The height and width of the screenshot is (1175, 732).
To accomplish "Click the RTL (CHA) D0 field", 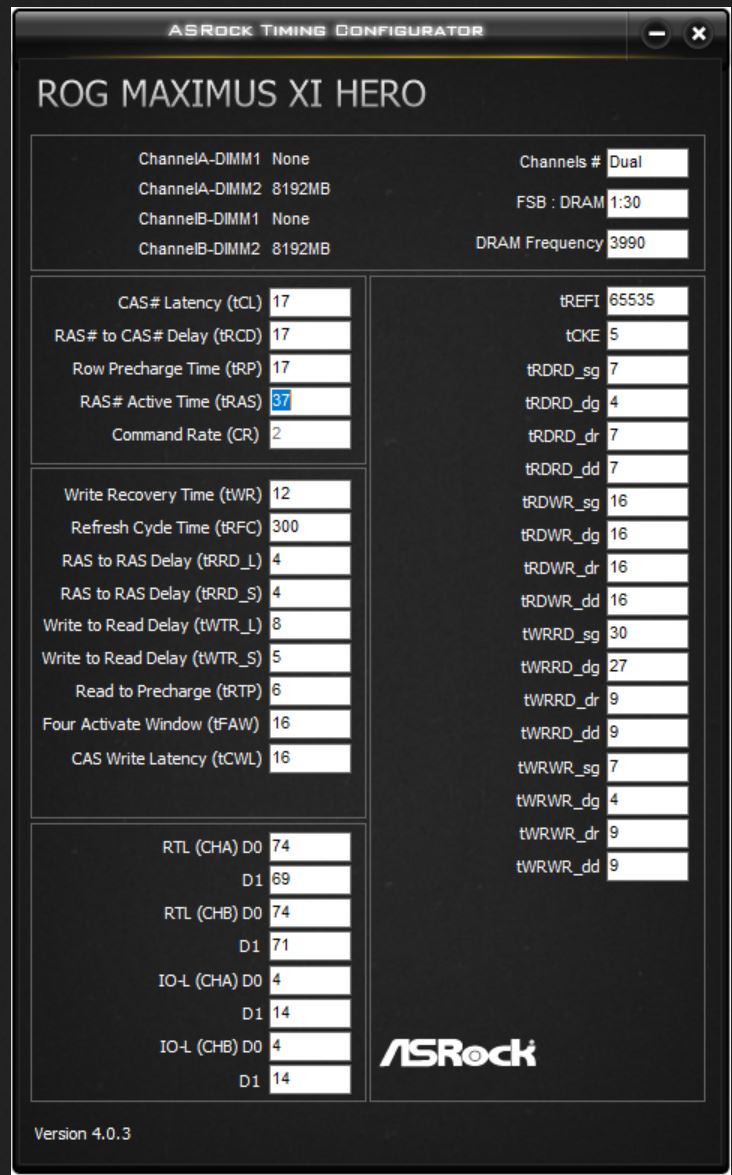I will tap(310, 846).
